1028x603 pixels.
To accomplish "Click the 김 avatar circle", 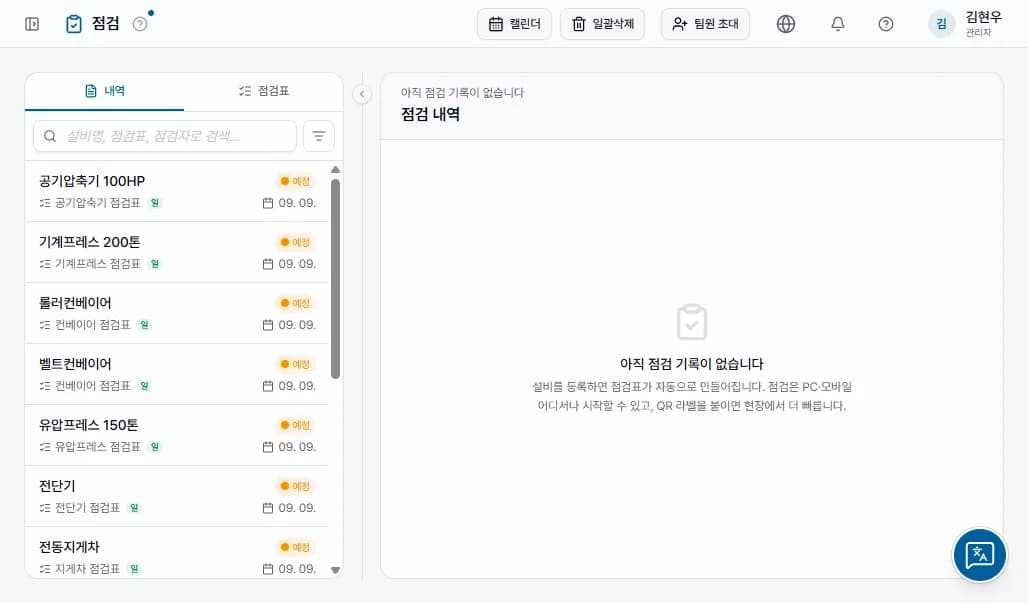I will coord(941,24).
